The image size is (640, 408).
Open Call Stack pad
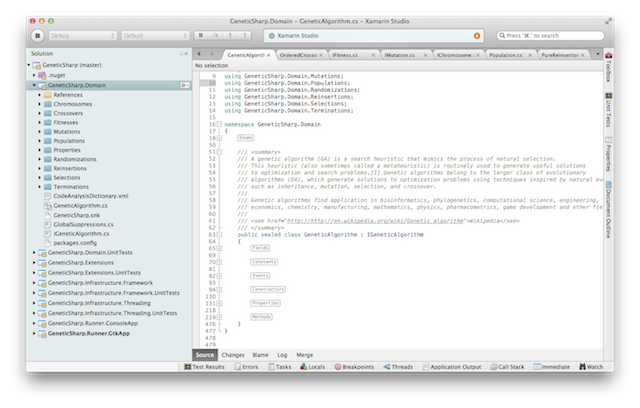(x=507, y=367)
